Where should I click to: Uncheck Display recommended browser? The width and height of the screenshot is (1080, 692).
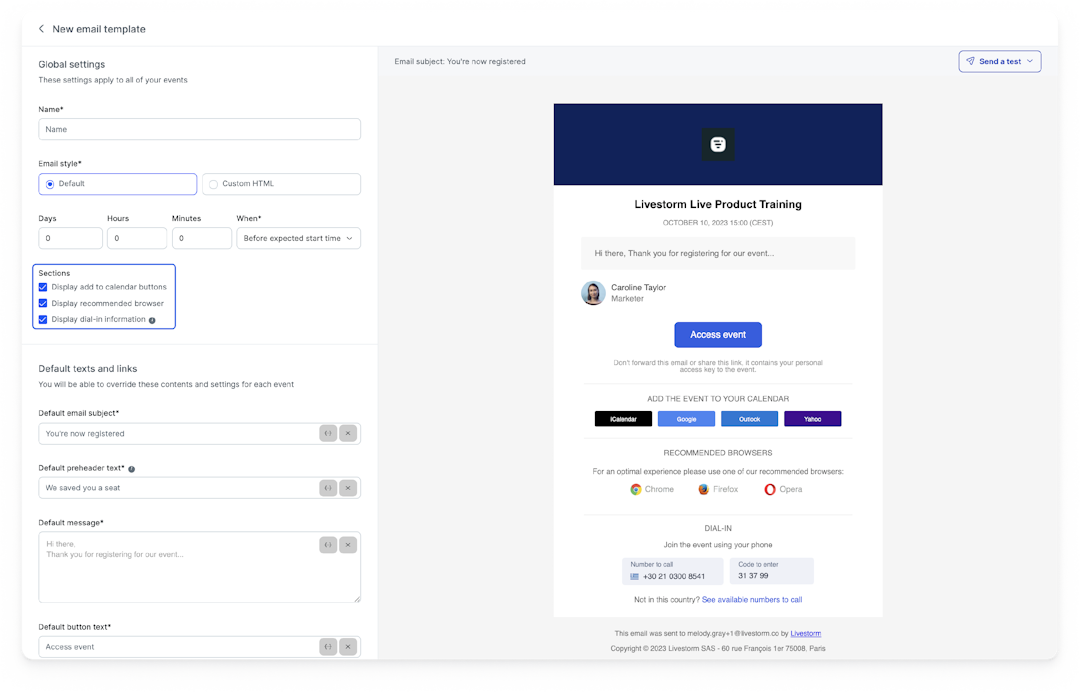[x=43, y=304]
